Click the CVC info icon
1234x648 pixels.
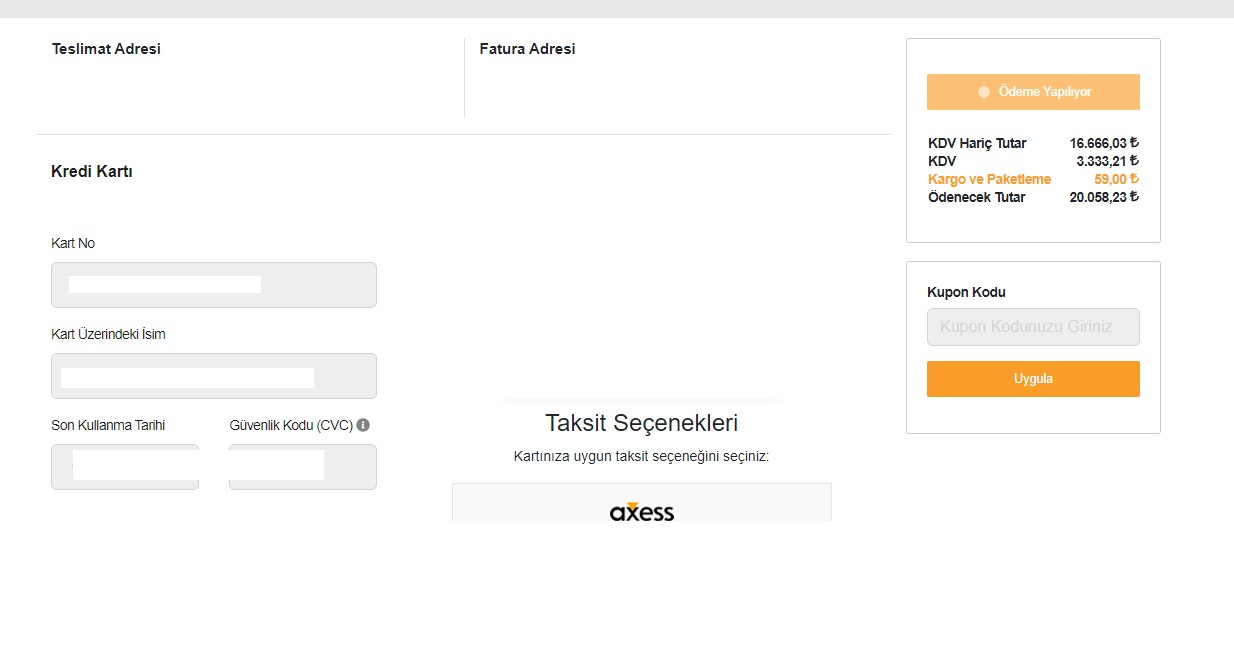[363, 425]
